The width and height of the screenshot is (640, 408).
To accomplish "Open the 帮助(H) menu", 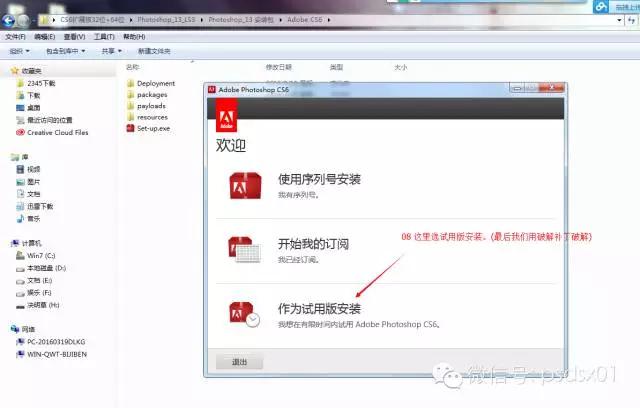I will click(134, 37).
